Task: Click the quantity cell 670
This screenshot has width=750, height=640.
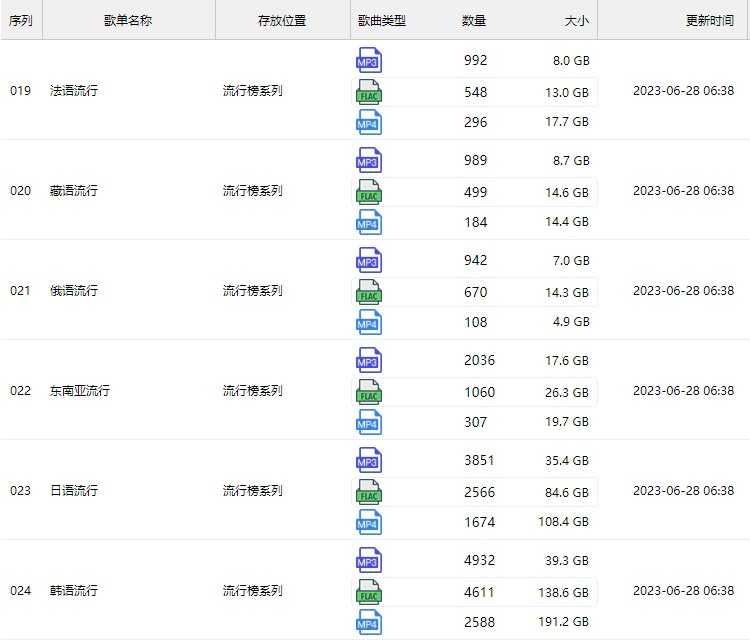Action: [475, 292]
